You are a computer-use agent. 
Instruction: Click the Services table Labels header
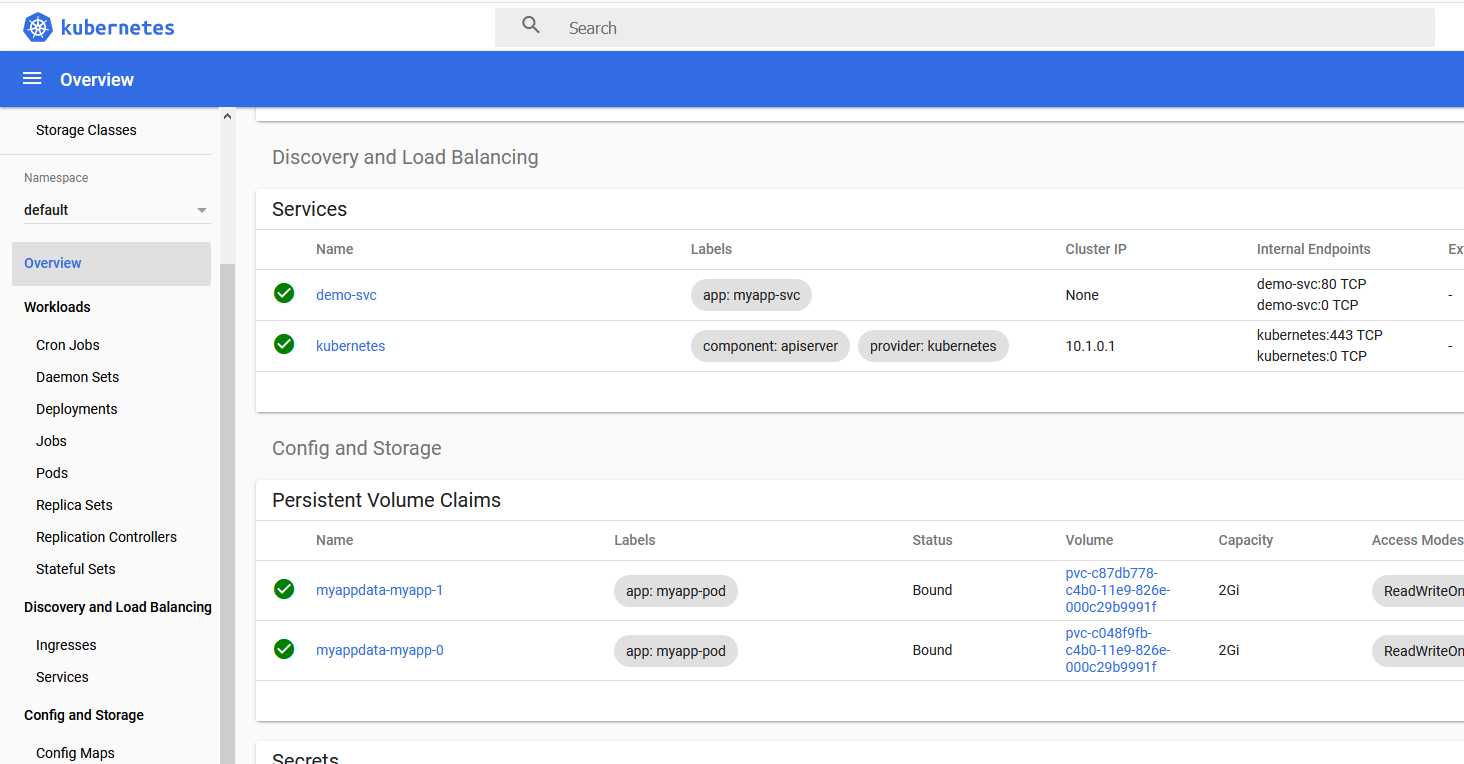(711, 249)
